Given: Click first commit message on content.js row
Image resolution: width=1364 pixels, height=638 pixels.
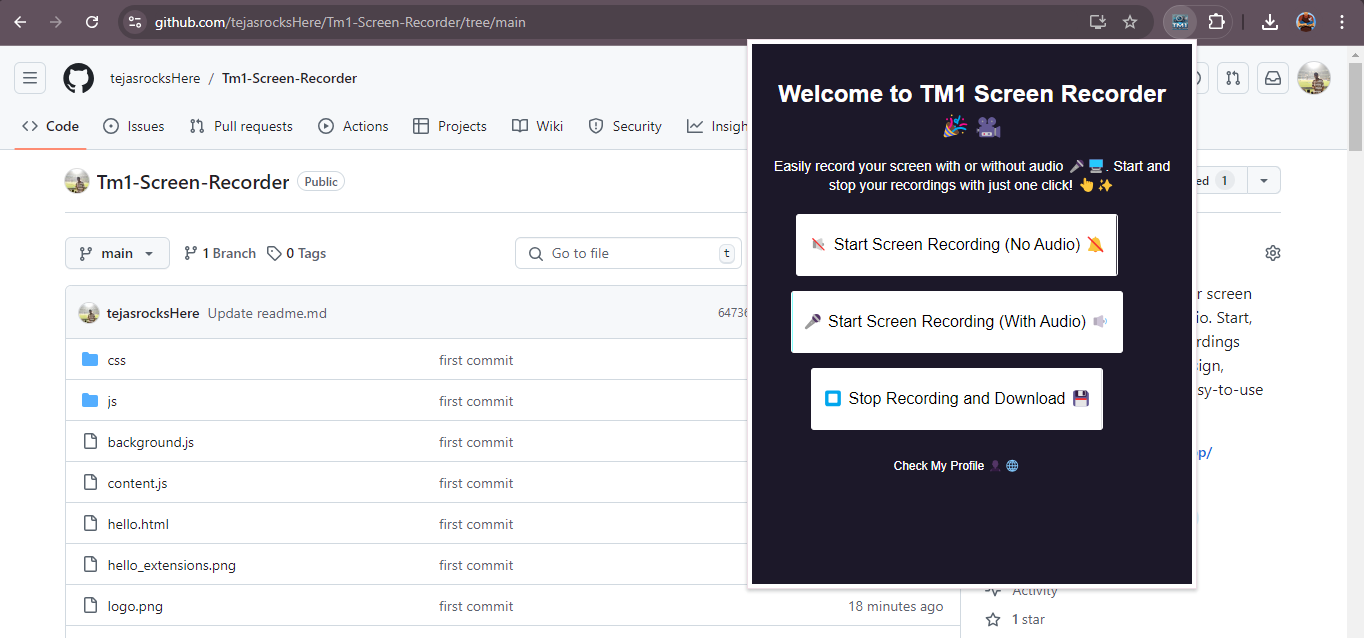Looking at the screenshot, I should (476, 483).
